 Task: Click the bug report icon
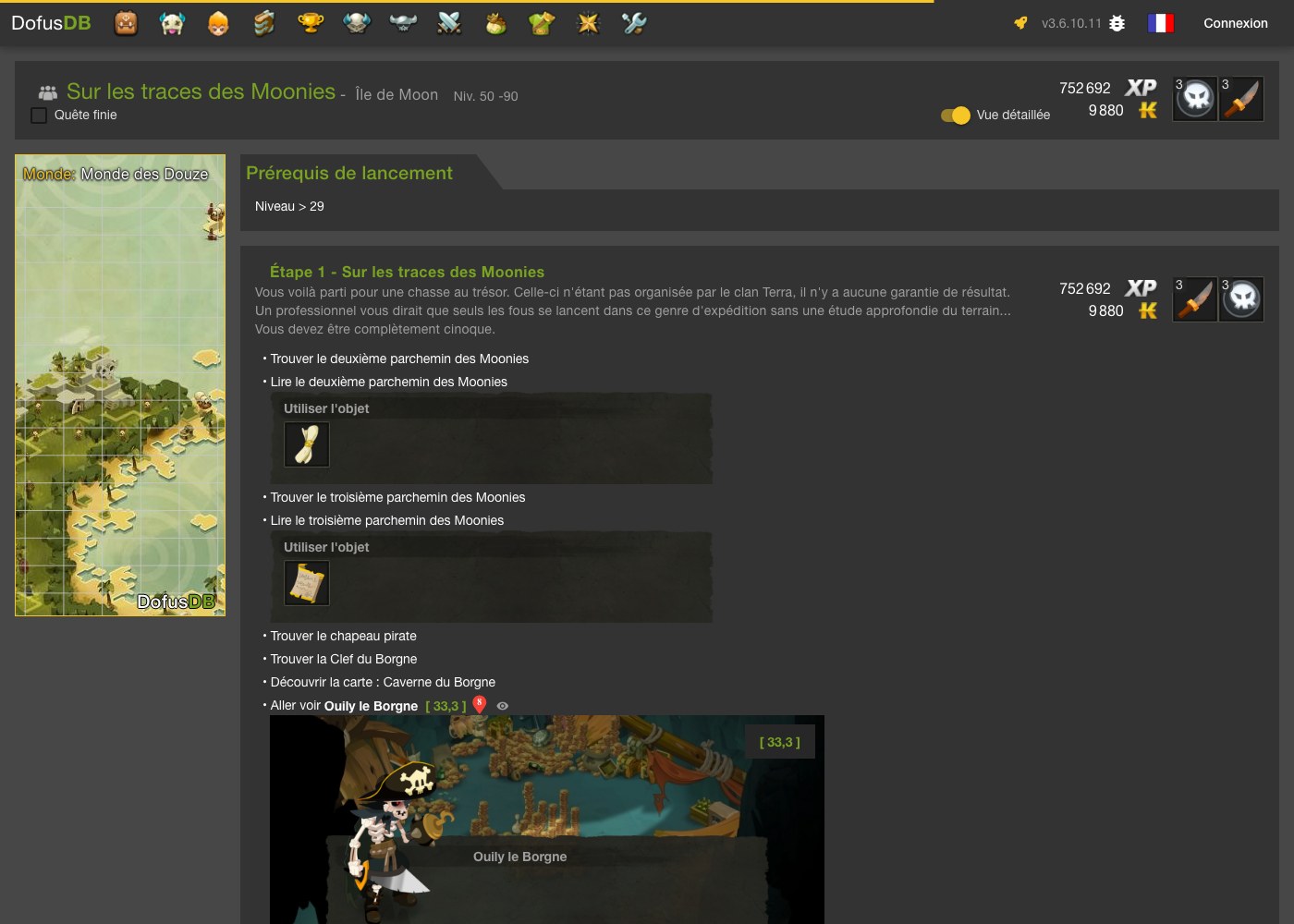(x=1117, y=23)
